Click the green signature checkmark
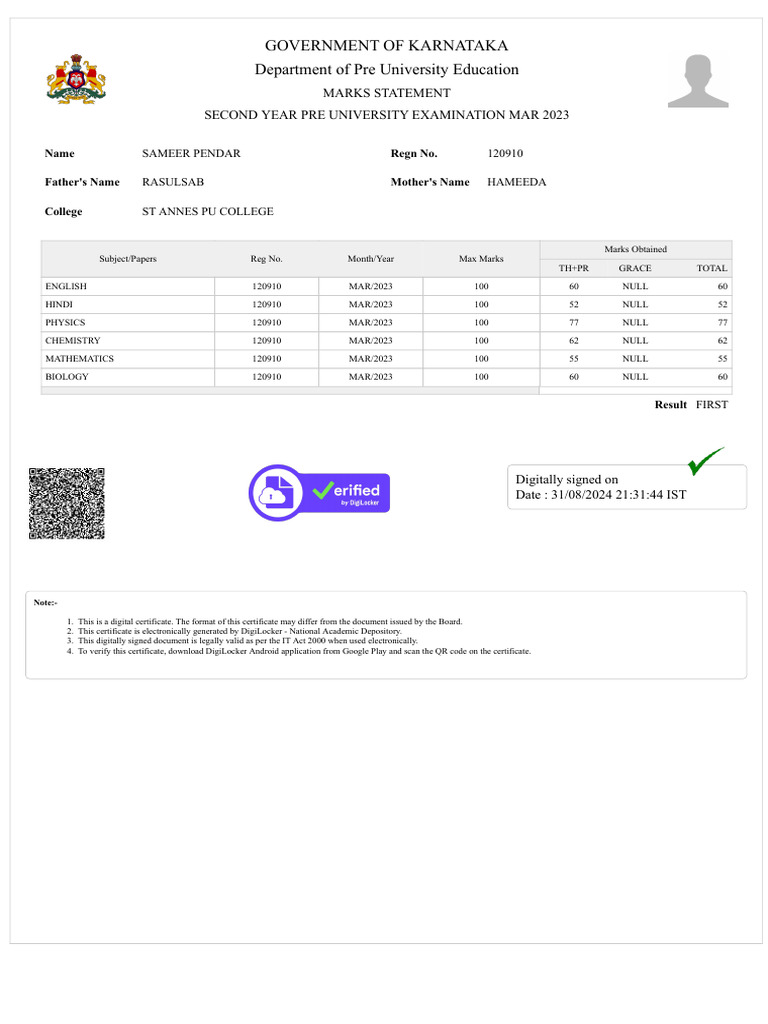 point(705,460)
